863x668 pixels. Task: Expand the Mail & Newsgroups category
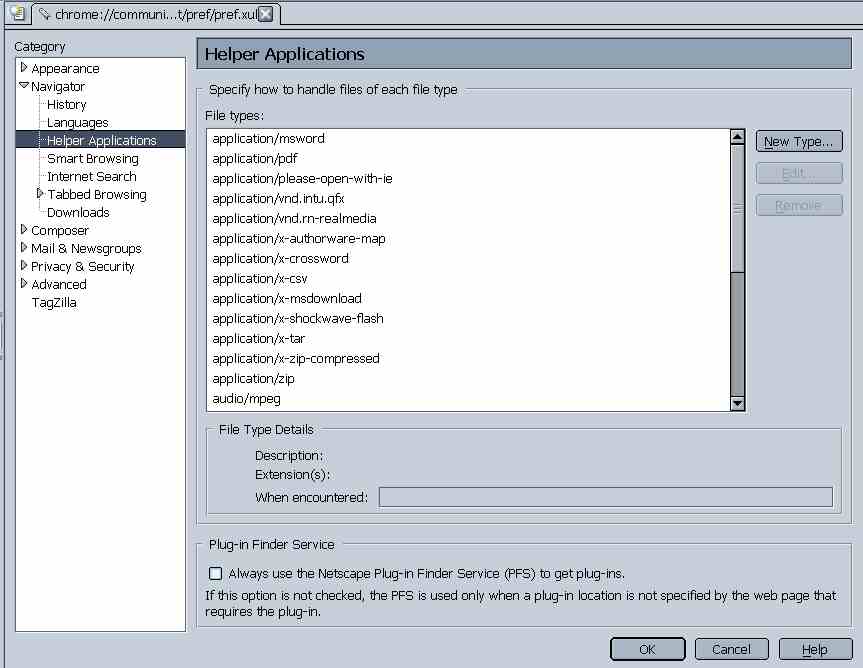pos(24,248)
